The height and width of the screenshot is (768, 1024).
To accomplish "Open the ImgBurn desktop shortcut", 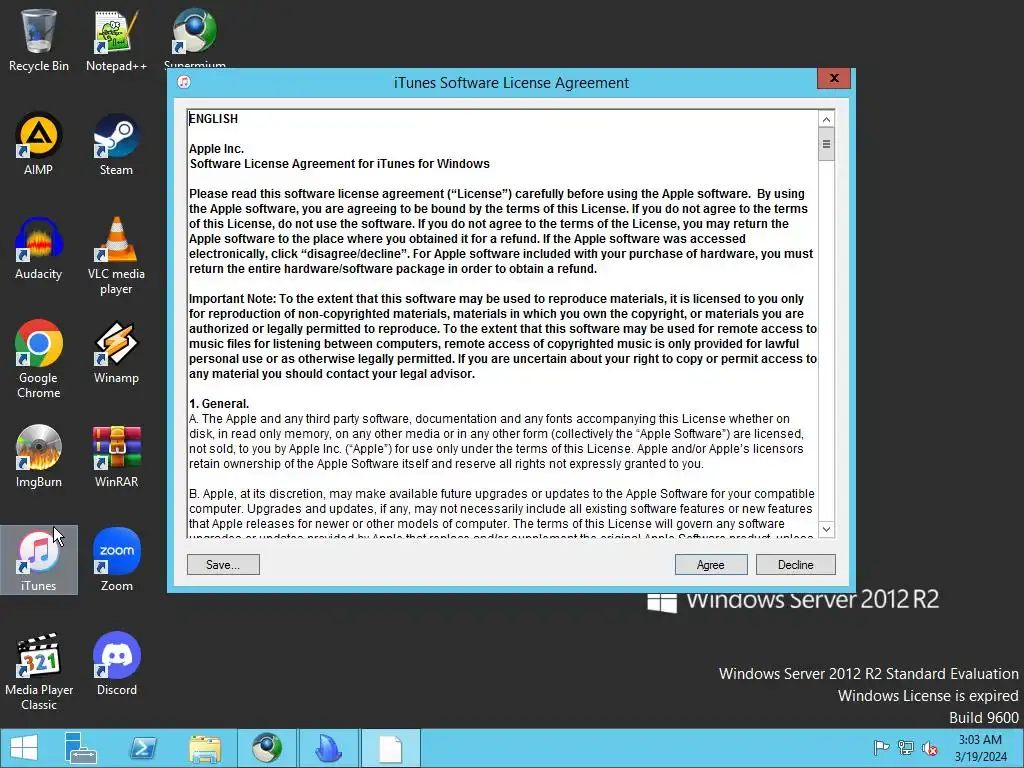I will click(39, 456).
